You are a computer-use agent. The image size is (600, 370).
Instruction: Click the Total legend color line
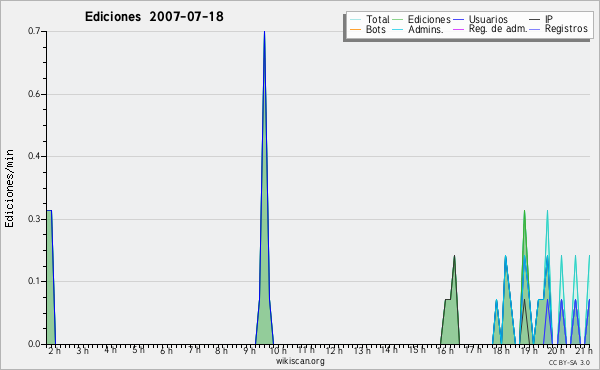tap(355, 20)
